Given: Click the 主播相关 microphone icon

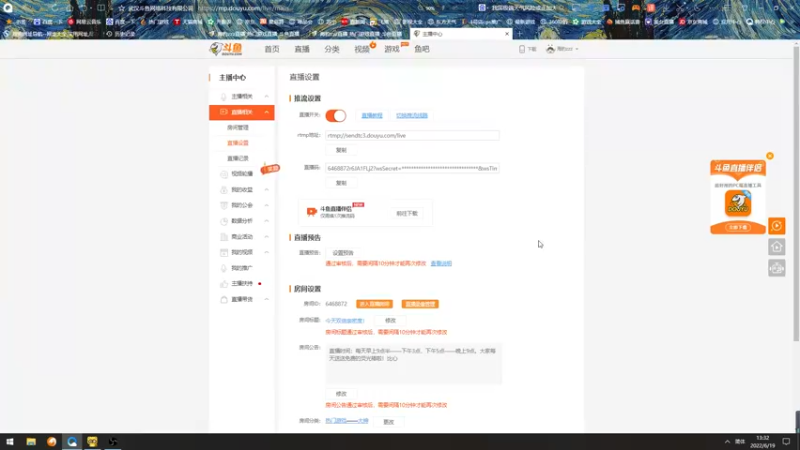Looking at the screenshot, I should pyautogui.click(x=223, y=96).
